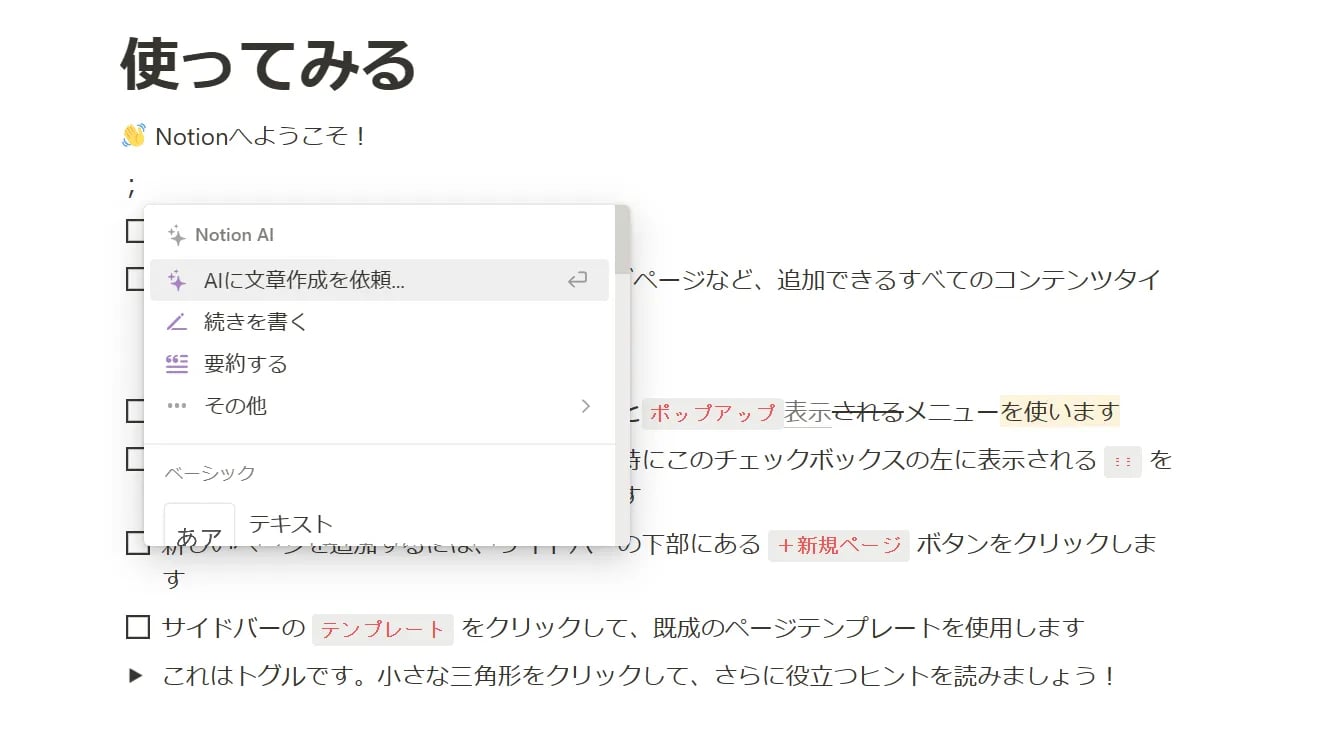
Task: Choose 要約する from the menu
Action: [x=379, y=364]
